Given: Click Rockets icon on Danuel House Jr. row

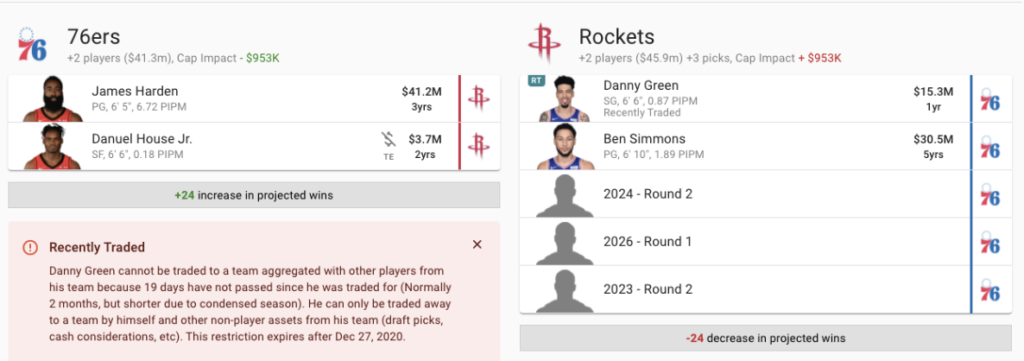Looking at the screenshot, I should click(x=479, y=145).
